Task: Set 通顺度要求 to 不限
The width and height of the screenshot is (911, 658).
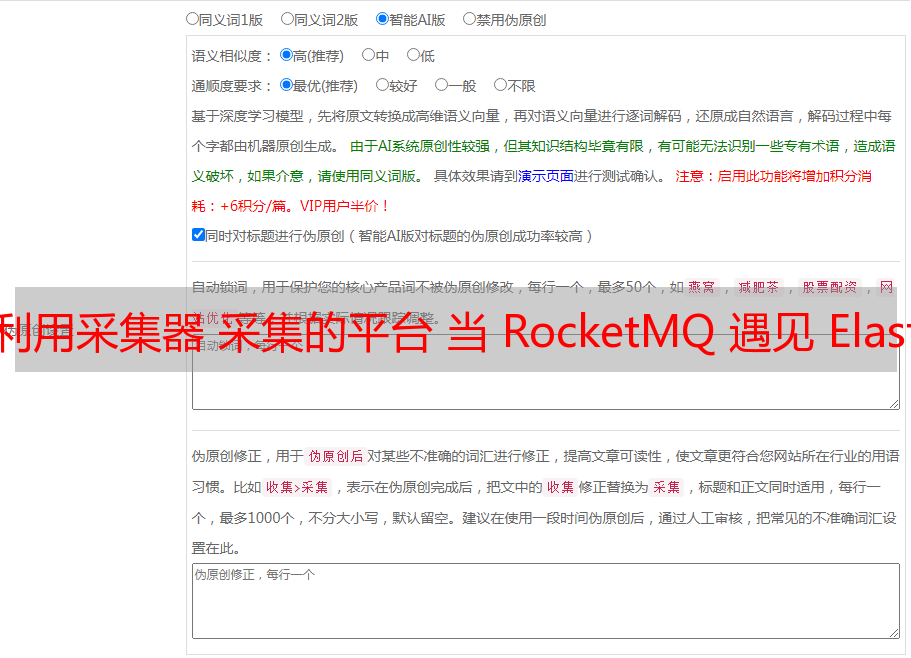Action: coord(500,85)
